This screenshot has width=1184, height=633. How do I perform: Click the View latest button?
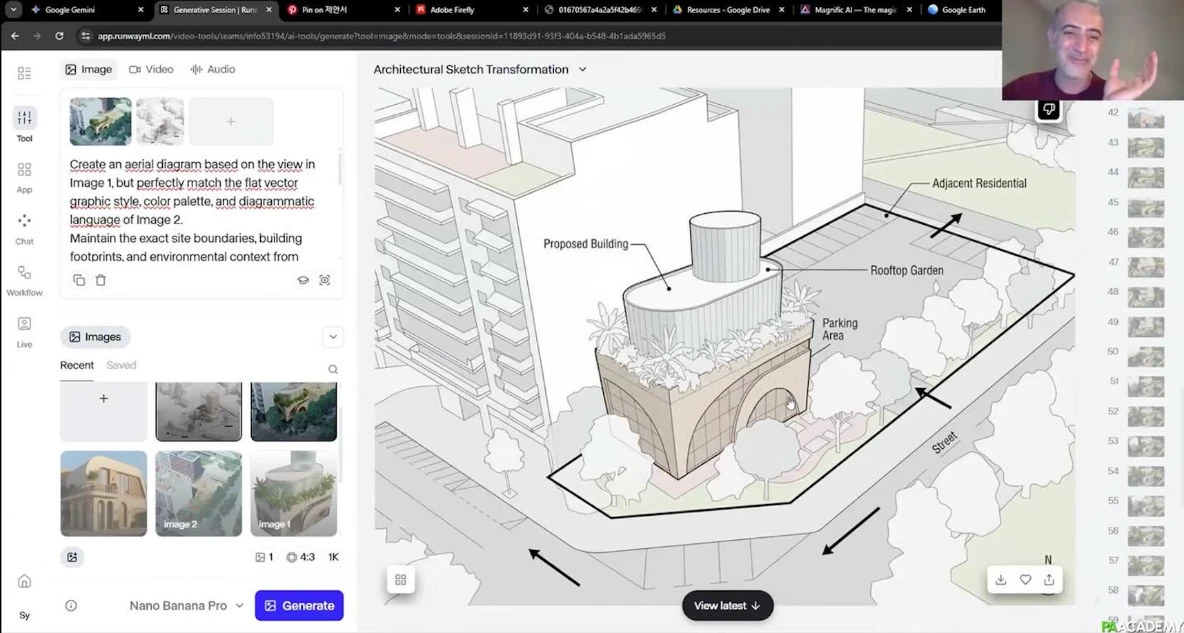pyautogui.click(x=727, y=606)
